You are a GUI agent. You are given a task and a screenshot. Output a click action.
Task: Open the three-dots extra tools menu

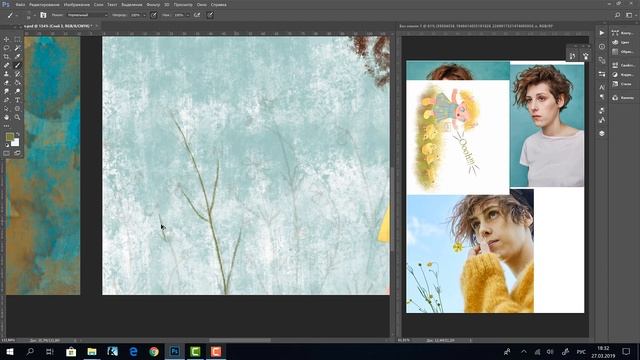pos(6,126)
